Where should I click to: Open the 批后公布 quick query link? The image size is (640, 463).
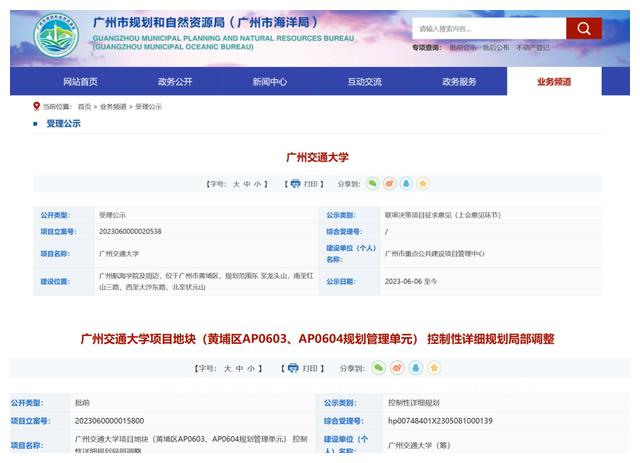496,48
